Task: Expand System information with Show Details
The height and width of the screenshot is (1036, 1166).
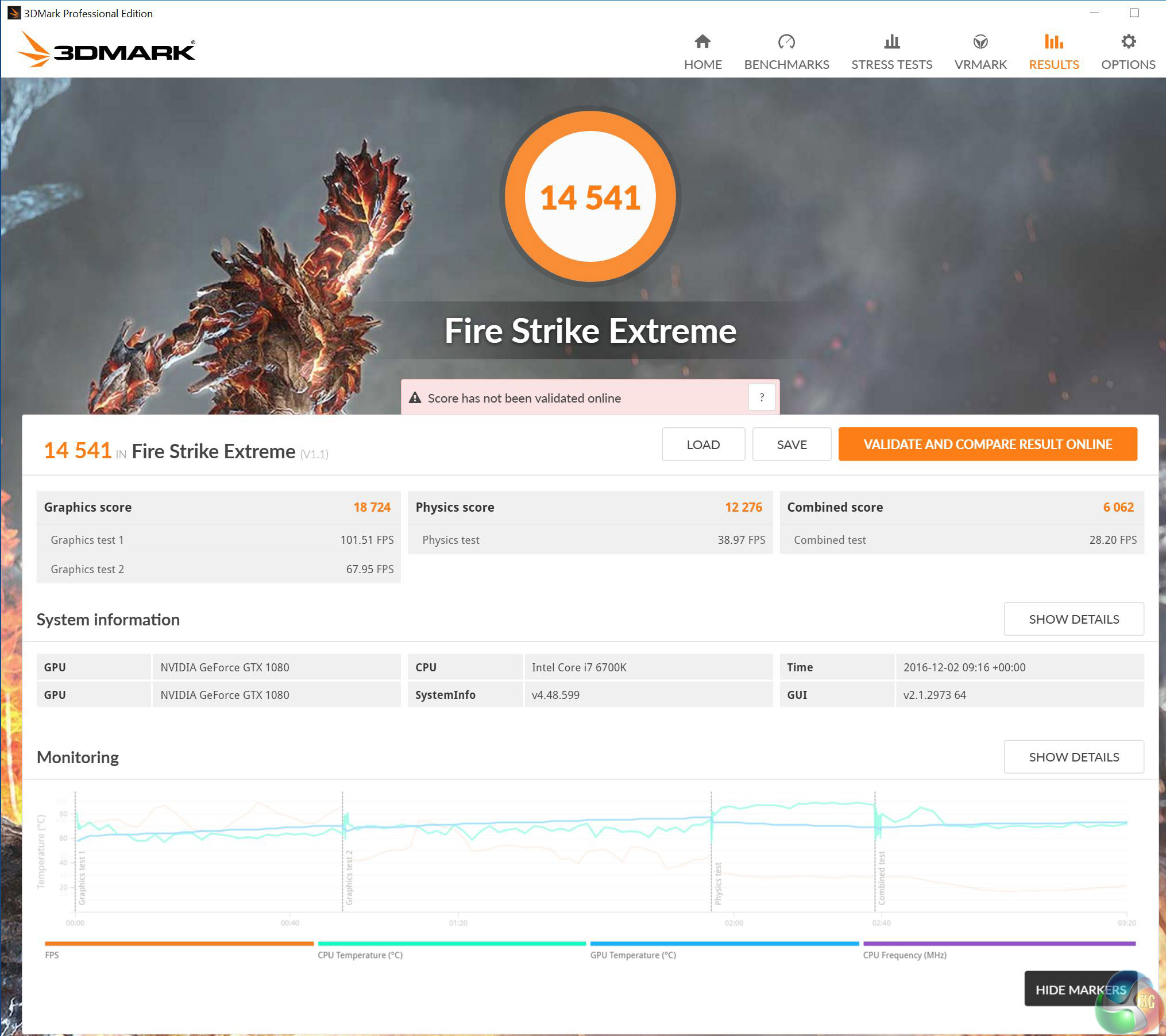Action: (1074, 619)
